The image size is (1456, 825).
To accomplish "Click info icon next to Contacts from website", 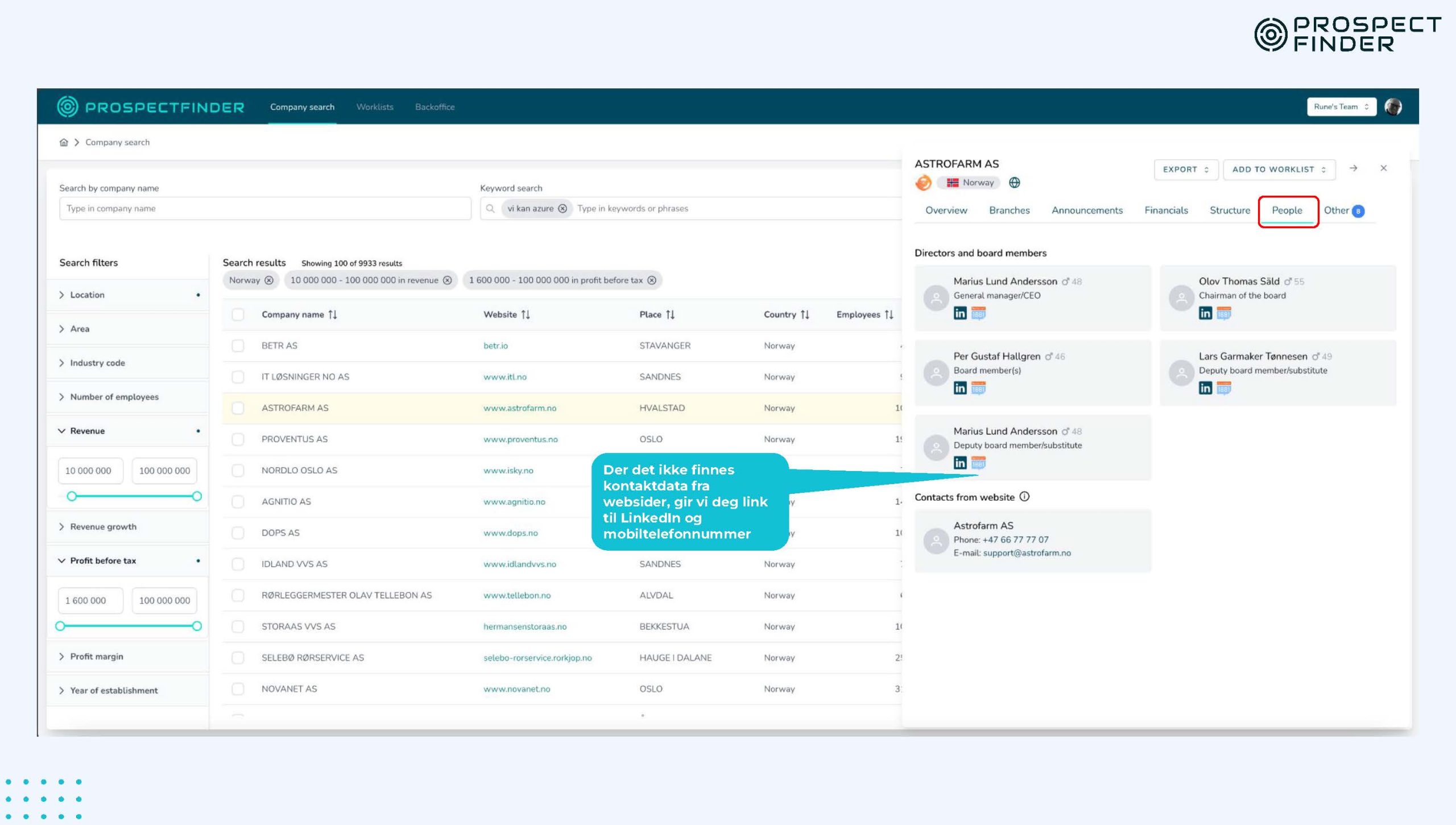I will [1024, 497].
